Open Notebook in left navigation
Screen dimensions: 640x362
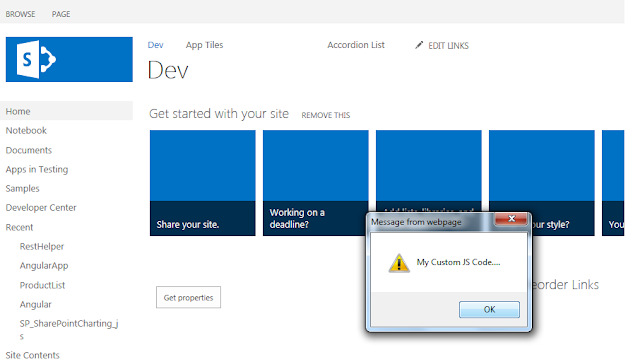tap(26, 130)
